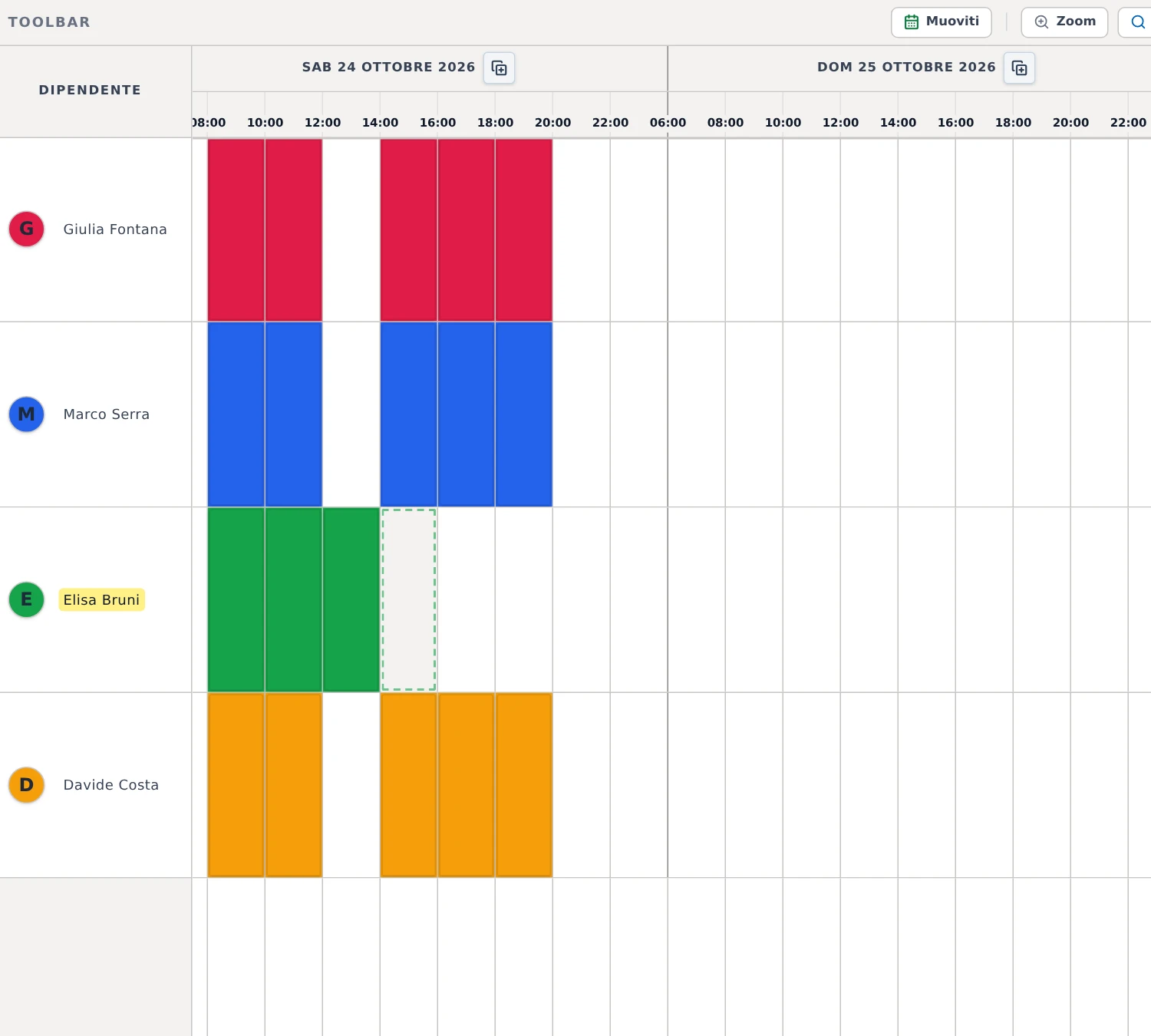This screenshot has width=1151, height=1036.
Task: Click the copy icon beside DOM 25 OTTOBRE 2026
Action: coord(1019,68)
